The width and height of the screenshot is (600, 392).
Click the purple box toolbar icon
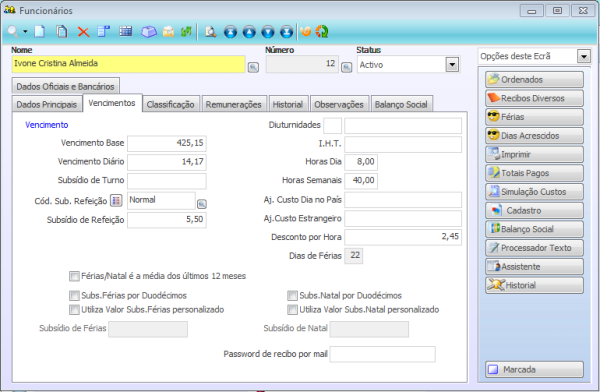tap(148, 32)
